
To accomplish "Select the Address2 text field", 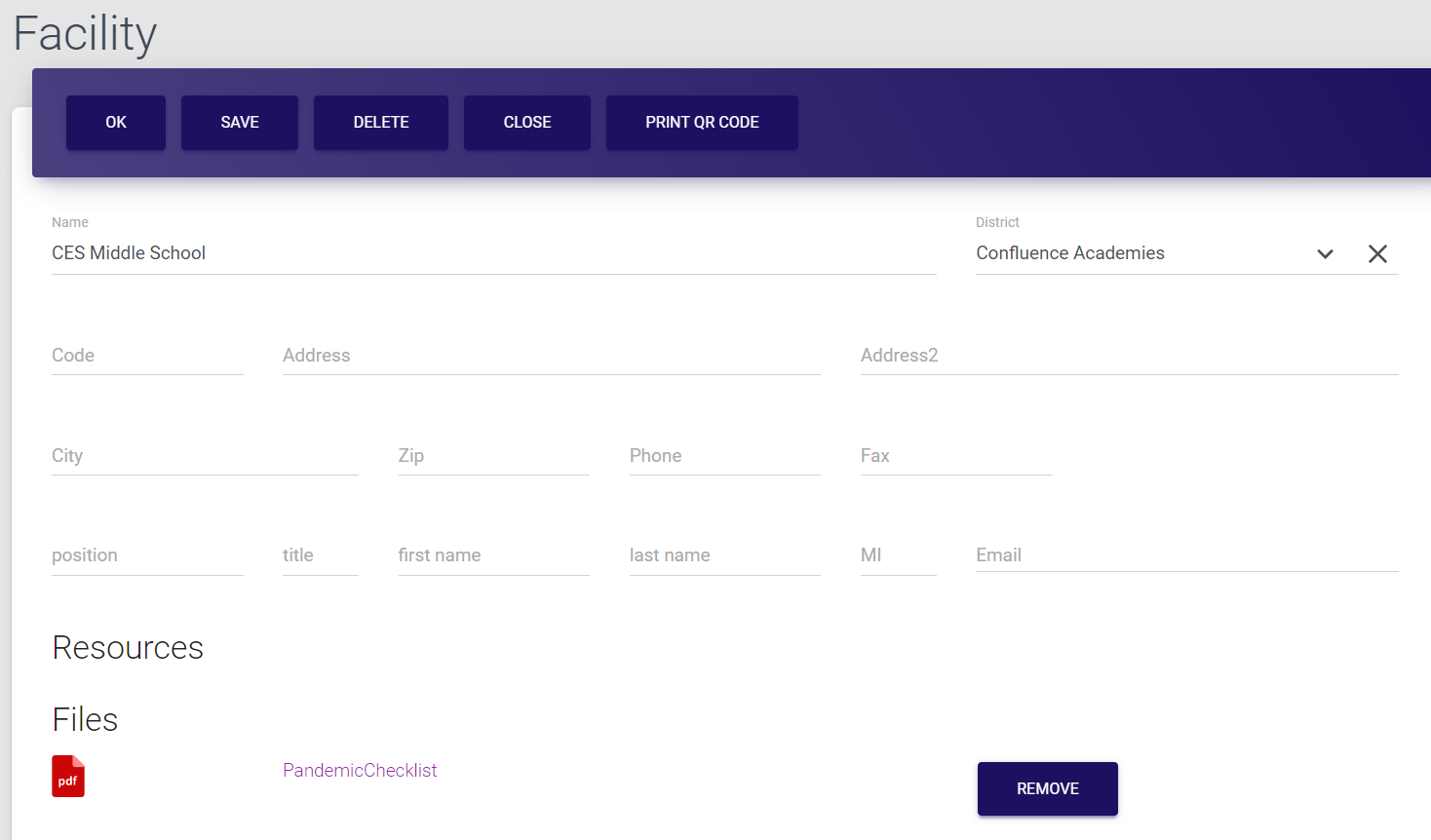I will pyautogui.click(x=1128, y=356).
